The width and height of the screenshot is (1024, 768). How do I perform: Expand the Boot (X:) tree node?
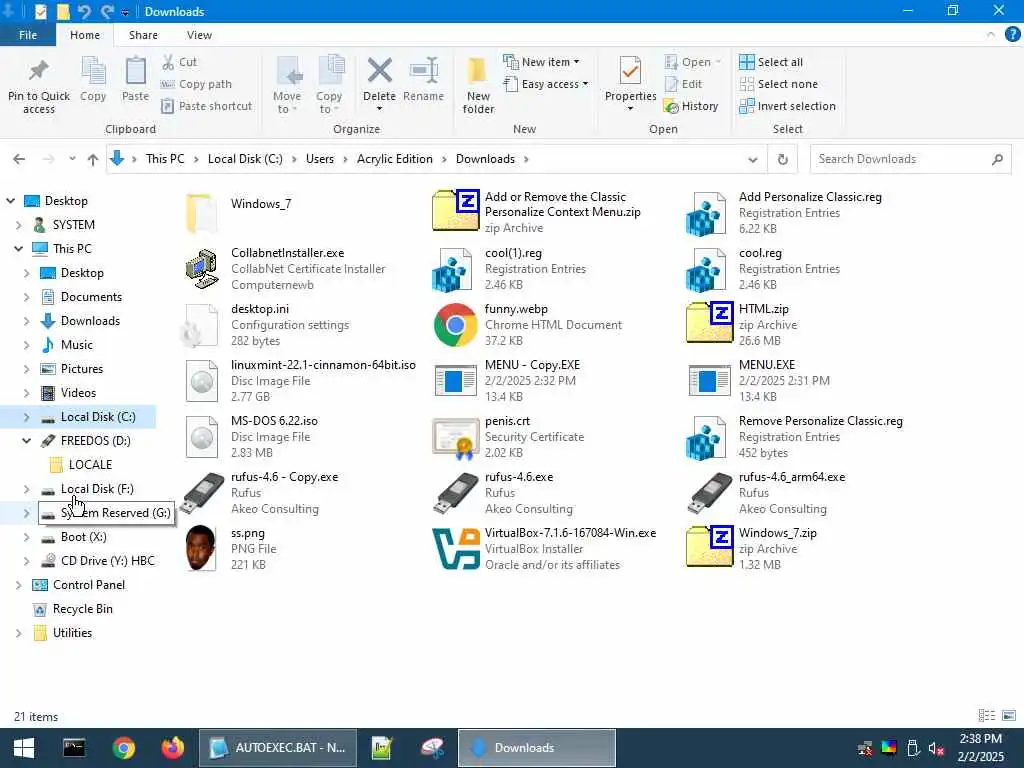click(26, 537)
